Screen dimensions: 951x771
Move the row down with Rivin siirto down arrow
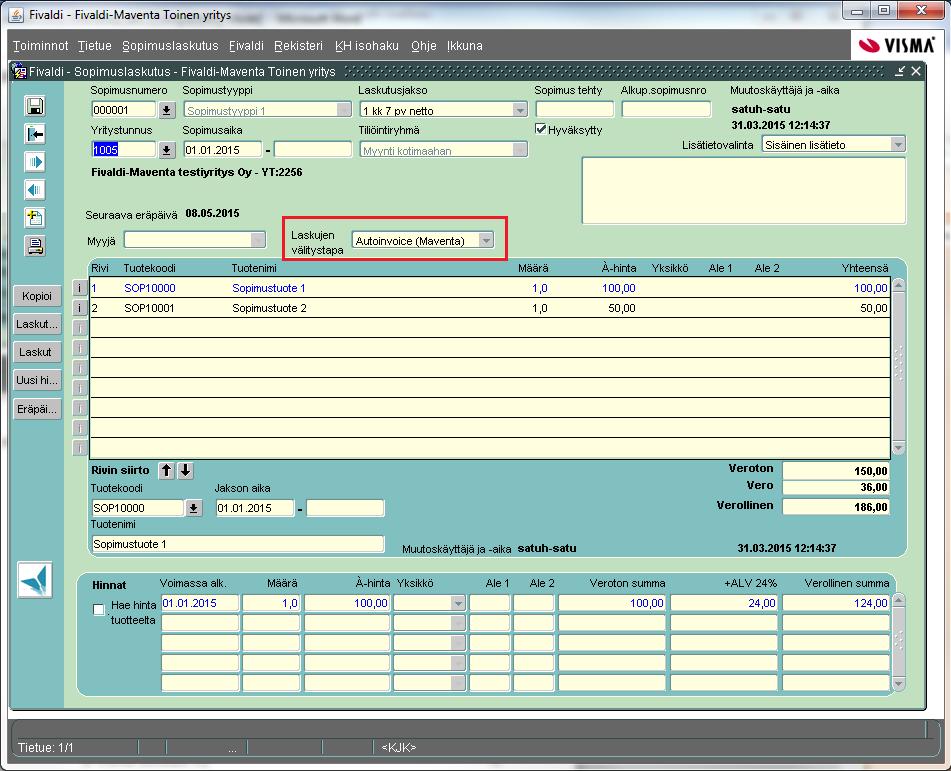click(186, 470)
